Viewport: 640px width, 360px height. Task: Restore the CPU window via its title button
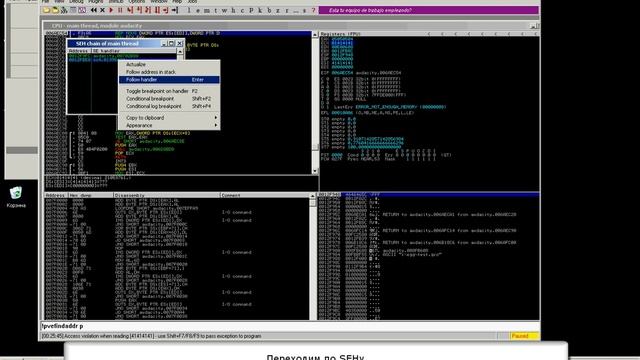click(x=533, y=26)
